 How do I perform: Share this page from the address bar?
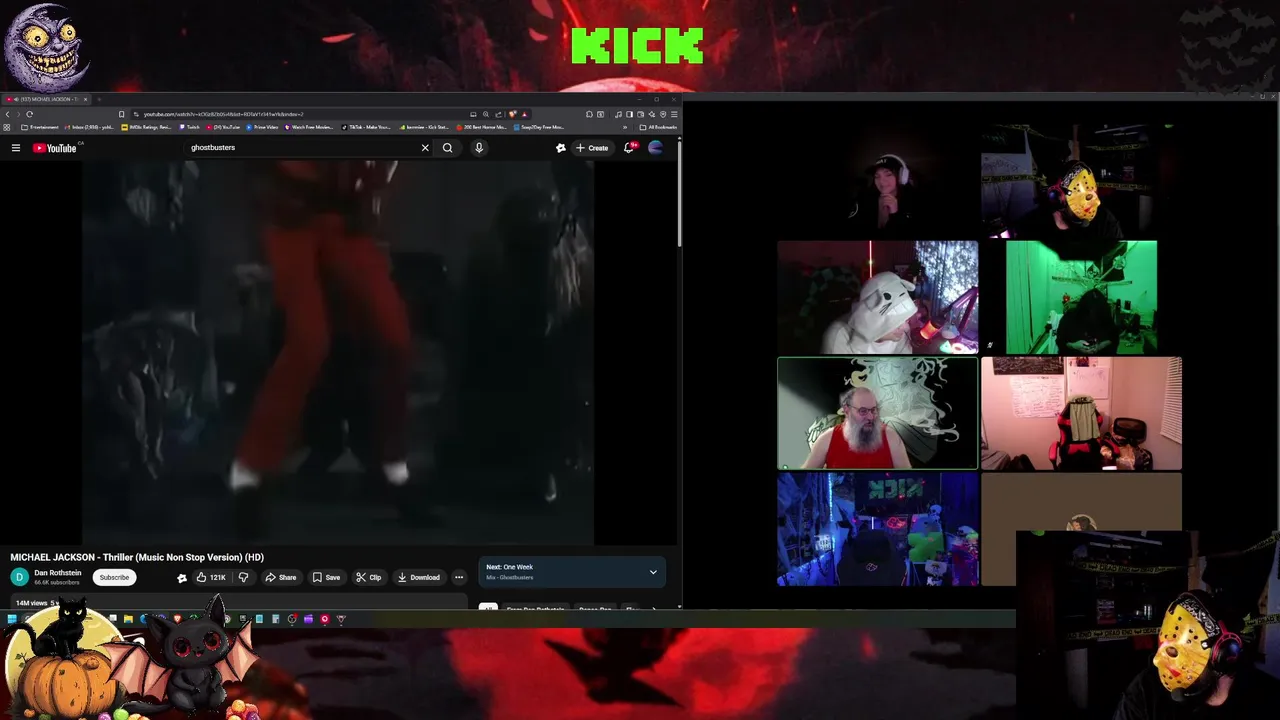tap(499, 114)
